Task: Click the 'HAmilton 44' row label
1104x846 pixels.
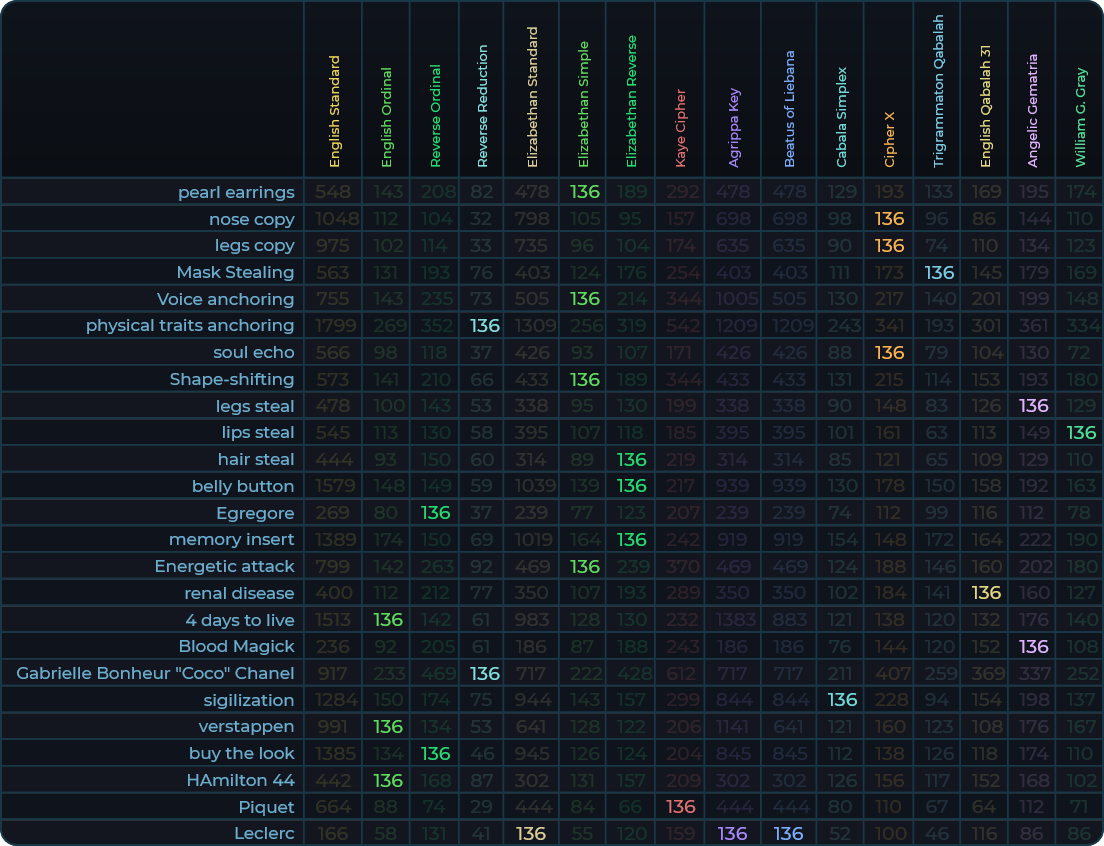Action: (240, 780)
